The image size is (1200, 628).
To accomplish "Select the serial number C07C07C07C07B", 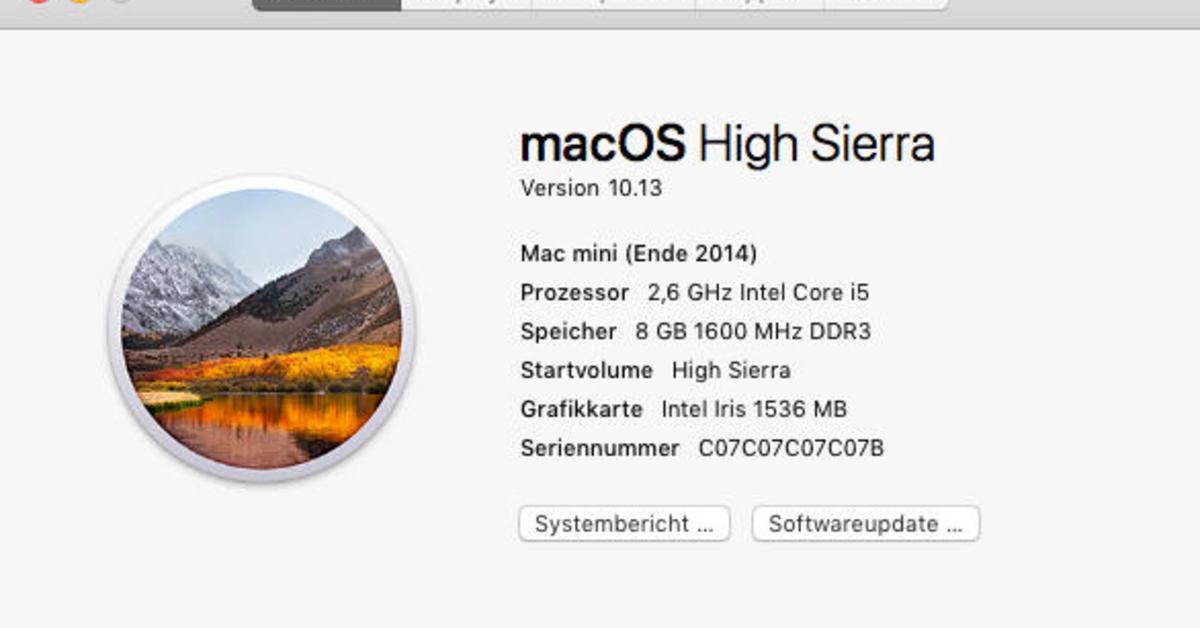I will pyautogui.click(x=791, y=448).
